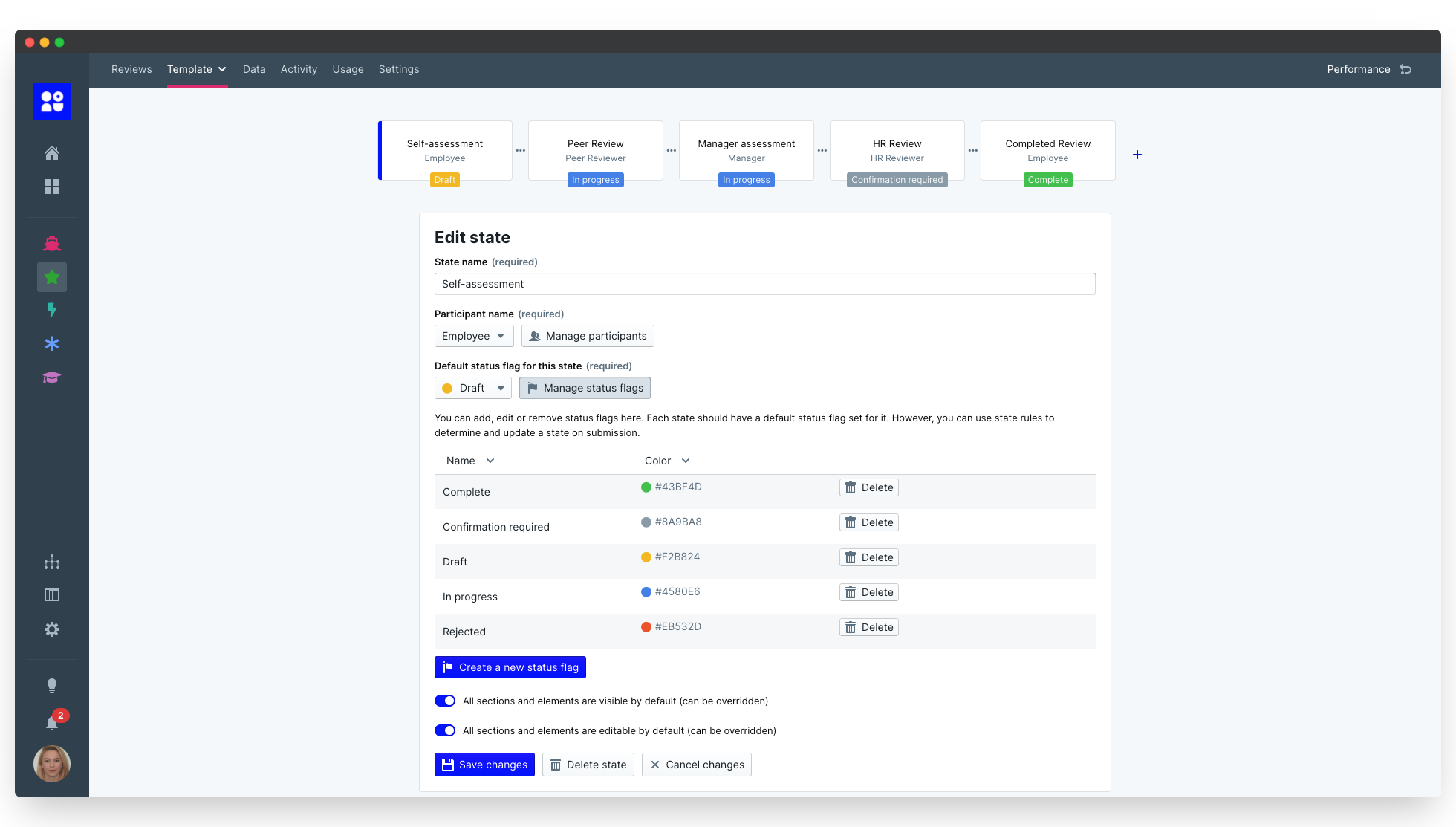This screenshot has width=1456, height=827.
Task: Click the home sidebar icon
Action: [x=51, y=153]
